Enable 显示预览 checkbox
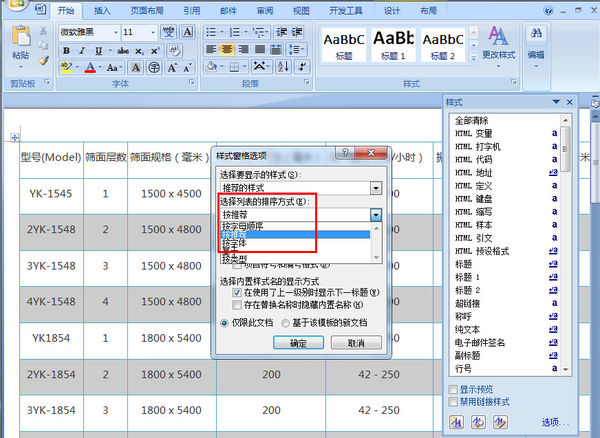The width and height of the screenshot is (600, 438). (453, 389)
